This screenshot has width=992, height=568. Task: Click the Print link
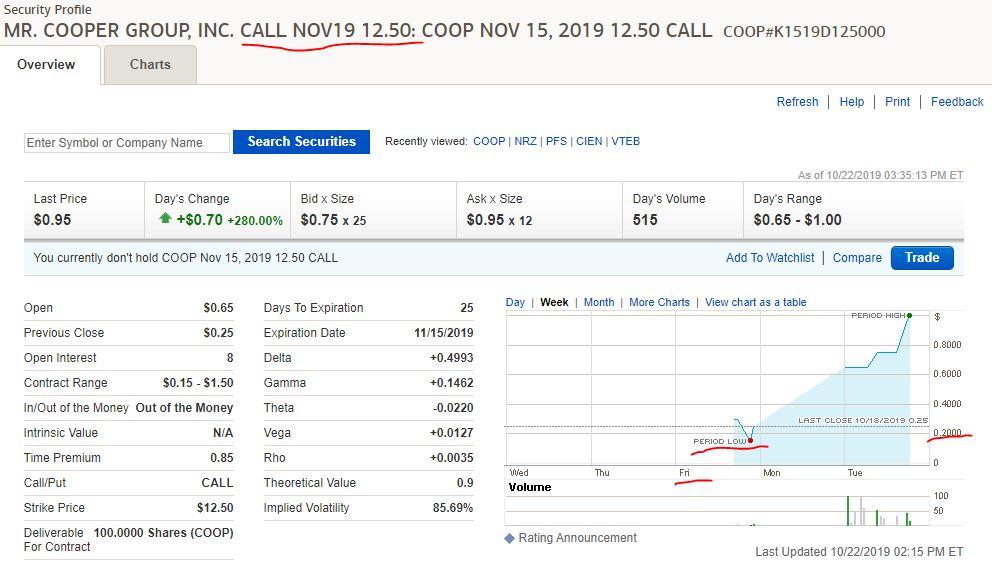pyautogui.click(x=898, y=102)
